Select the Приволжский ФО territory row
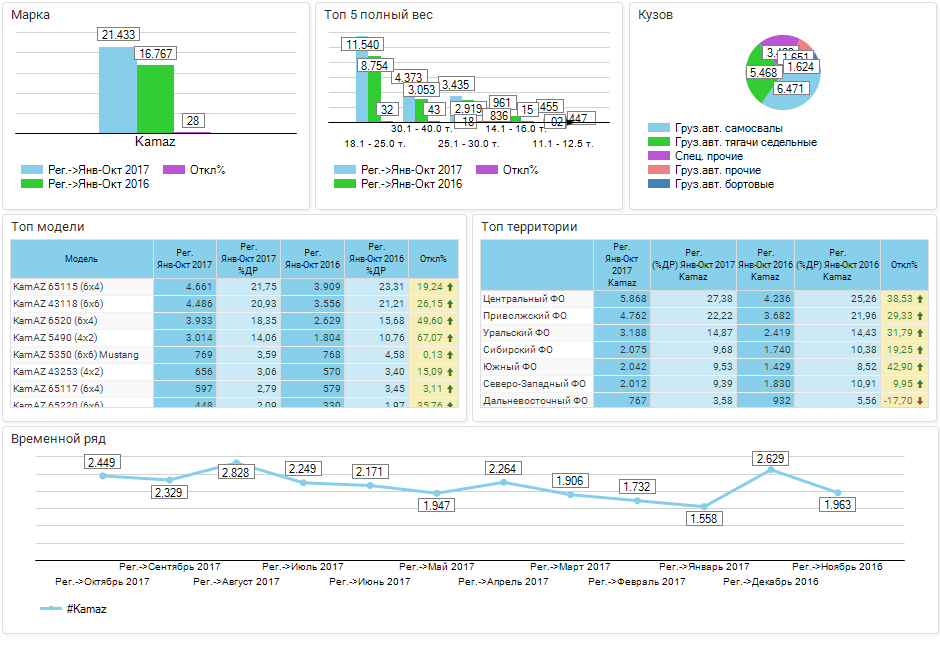The height and width of the screenshot is (664, 940). click(704, 316)
